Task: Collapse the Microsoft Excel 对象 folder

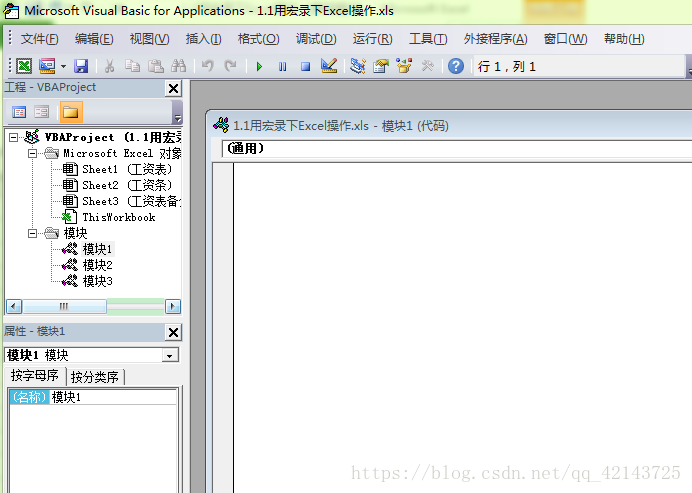Action: coord(32,154)
